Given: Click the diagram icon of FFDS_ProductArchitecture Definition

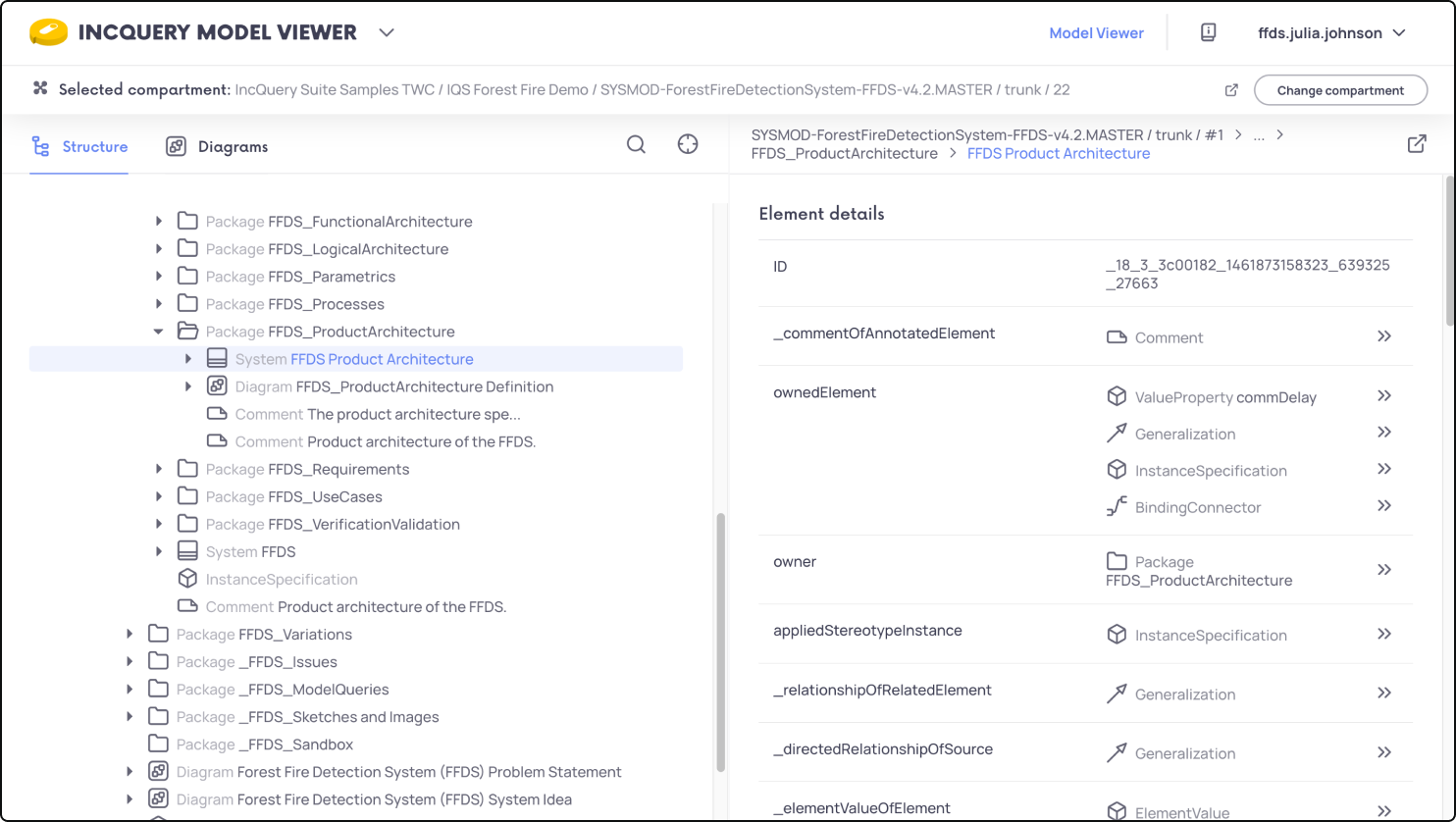Looking at the screenshot, I should pos(217,386).
